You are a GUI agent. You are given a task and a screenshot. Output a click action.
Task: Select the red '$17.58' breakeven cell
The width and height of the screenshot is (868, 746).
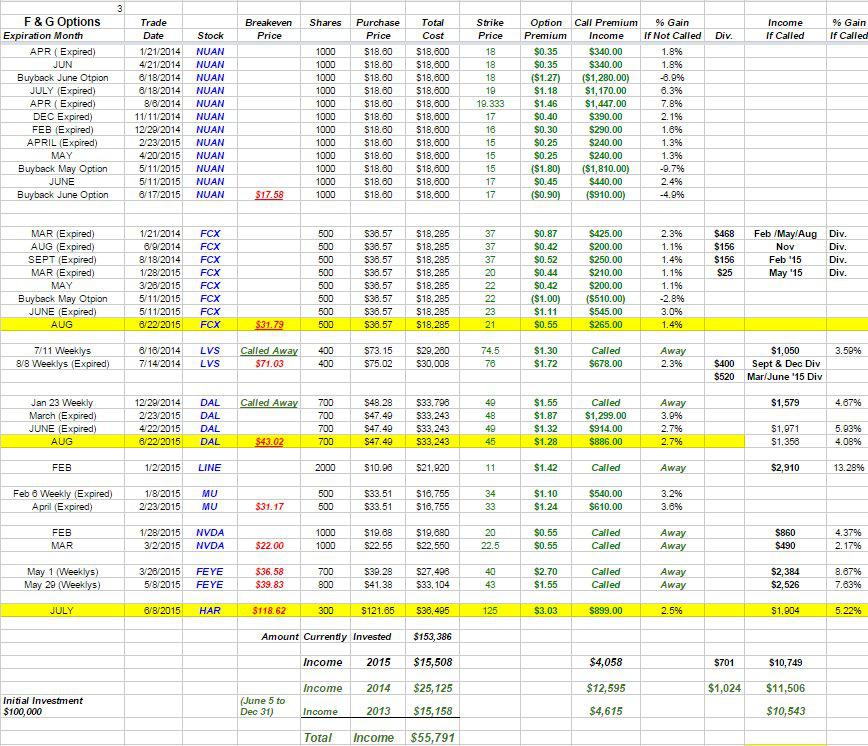coord(269,195)
